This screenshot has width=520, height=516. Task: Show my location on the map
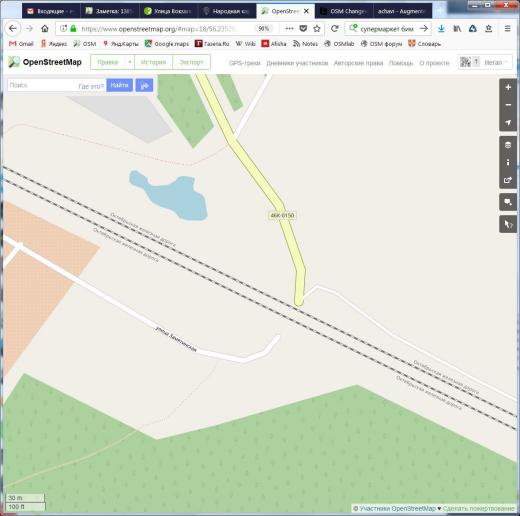pyautogui.click(x=508, y=123)
